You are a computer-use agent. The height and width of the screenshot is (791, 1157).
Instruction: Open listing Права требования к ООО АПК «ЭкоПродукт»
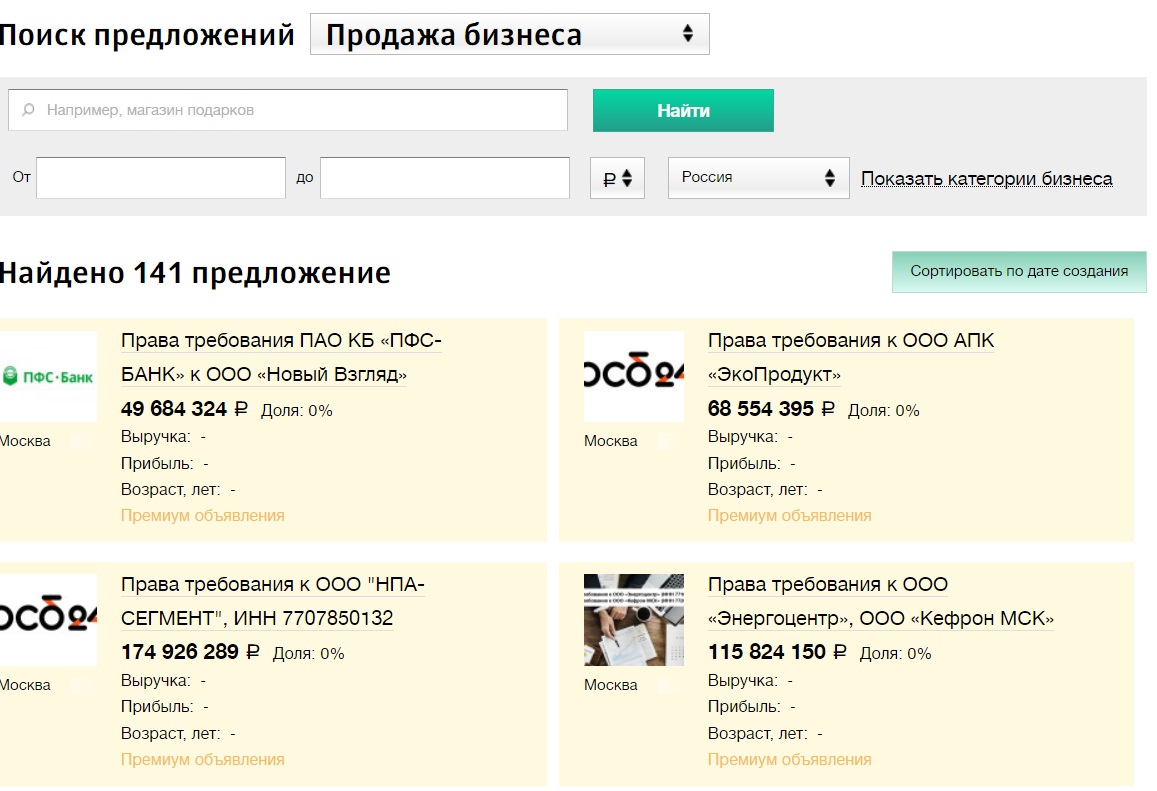pyautogui.click(x=851, y=357)
